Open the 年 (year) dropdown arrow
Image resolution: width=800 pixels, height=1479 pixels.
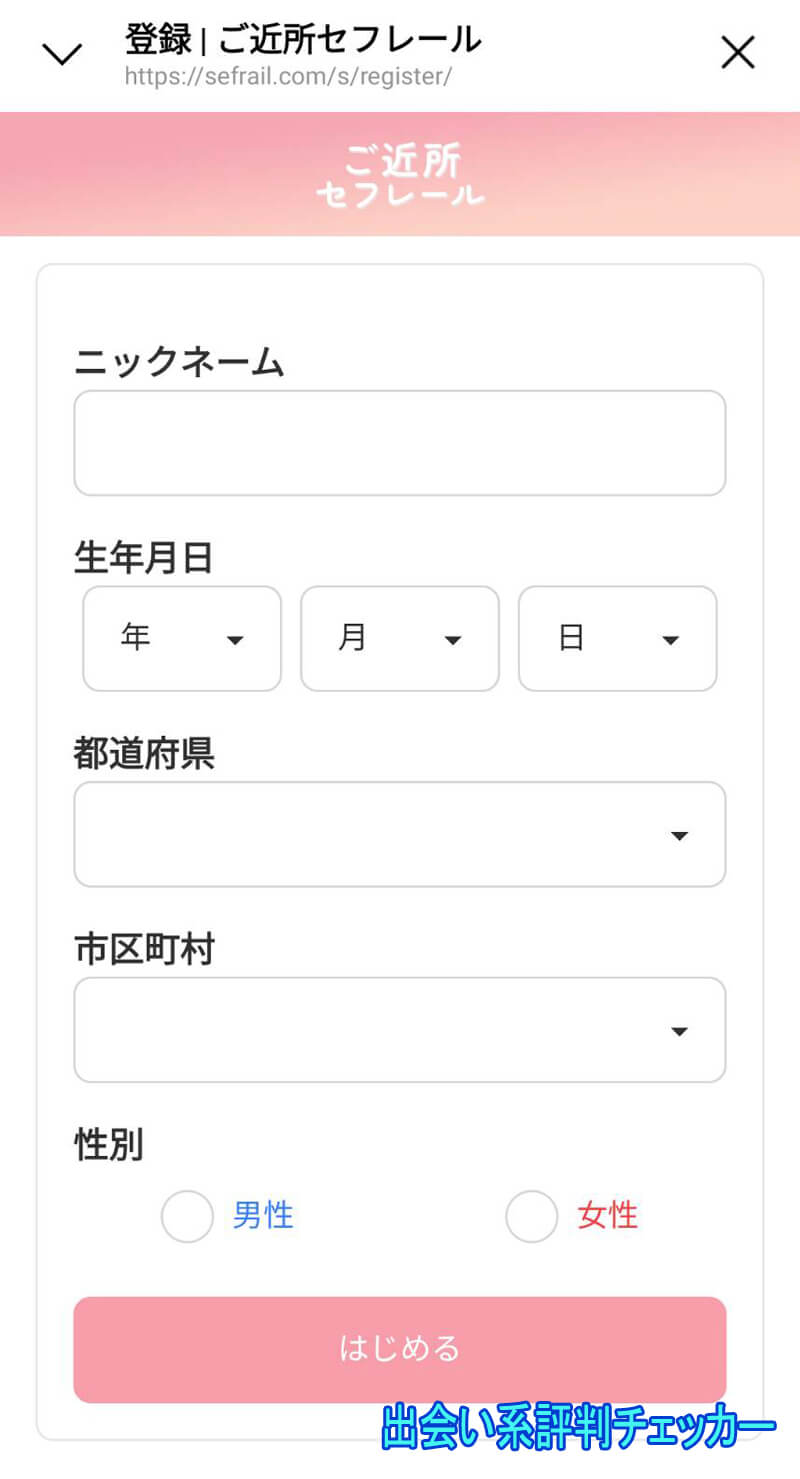pyautogui.click(x=238, y=639)
